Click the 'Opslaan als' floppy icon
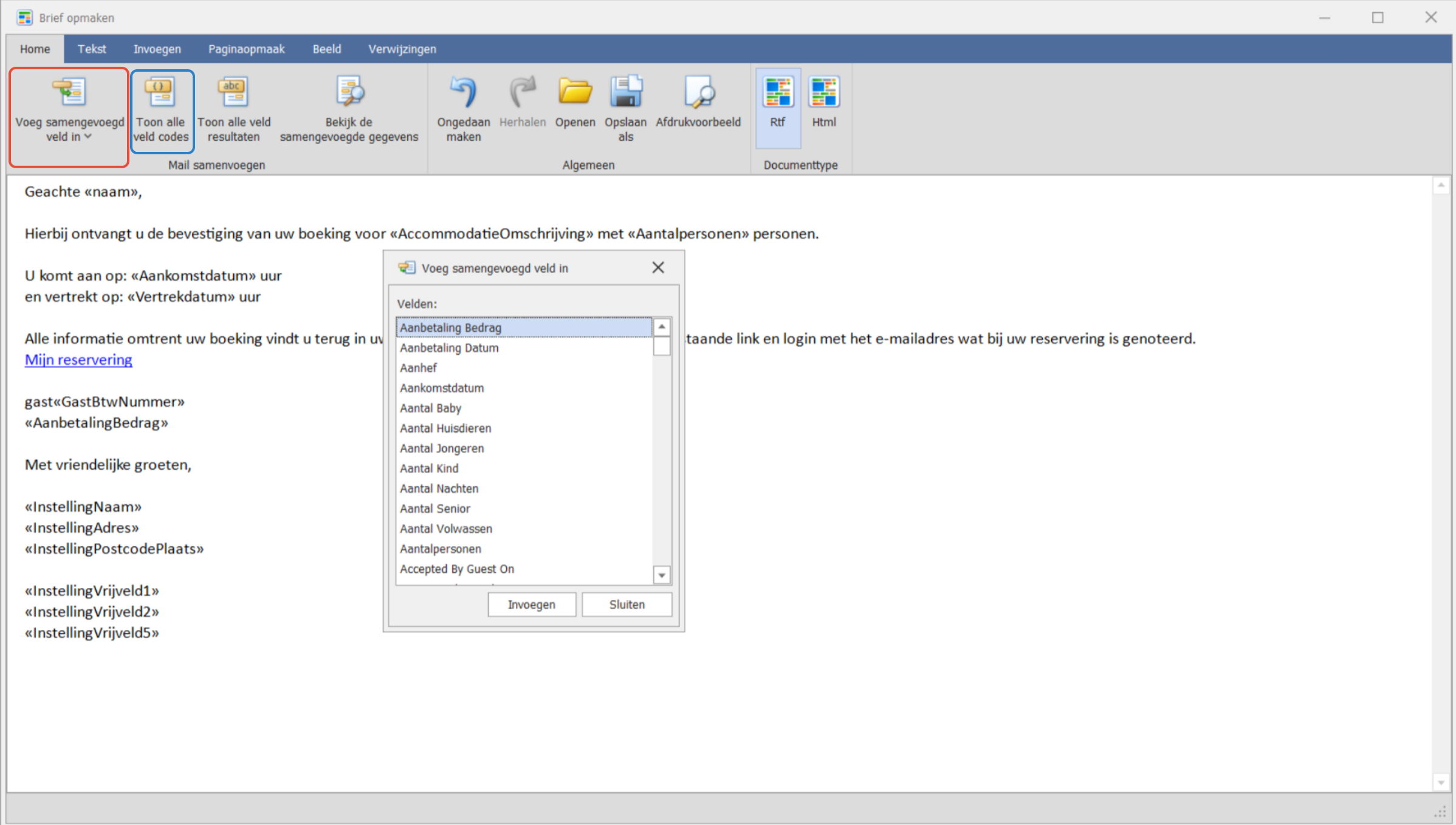Image resolution: width=1456 pixels, height=825 pixels. pyautogui.click(x=625, y=92)
